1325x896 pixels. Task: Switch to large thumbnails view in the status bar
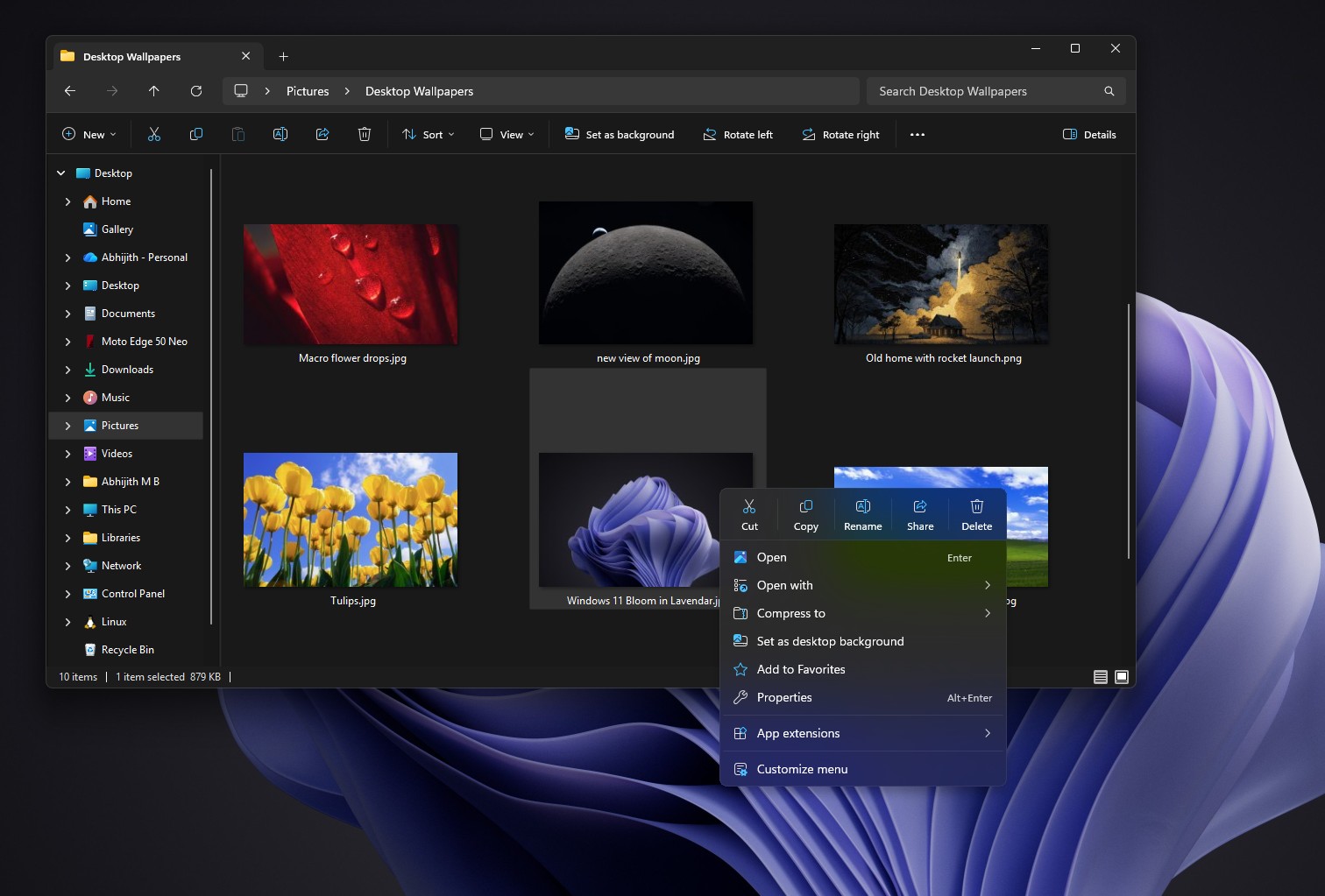pyautogui.click(x=1122, y=677)
